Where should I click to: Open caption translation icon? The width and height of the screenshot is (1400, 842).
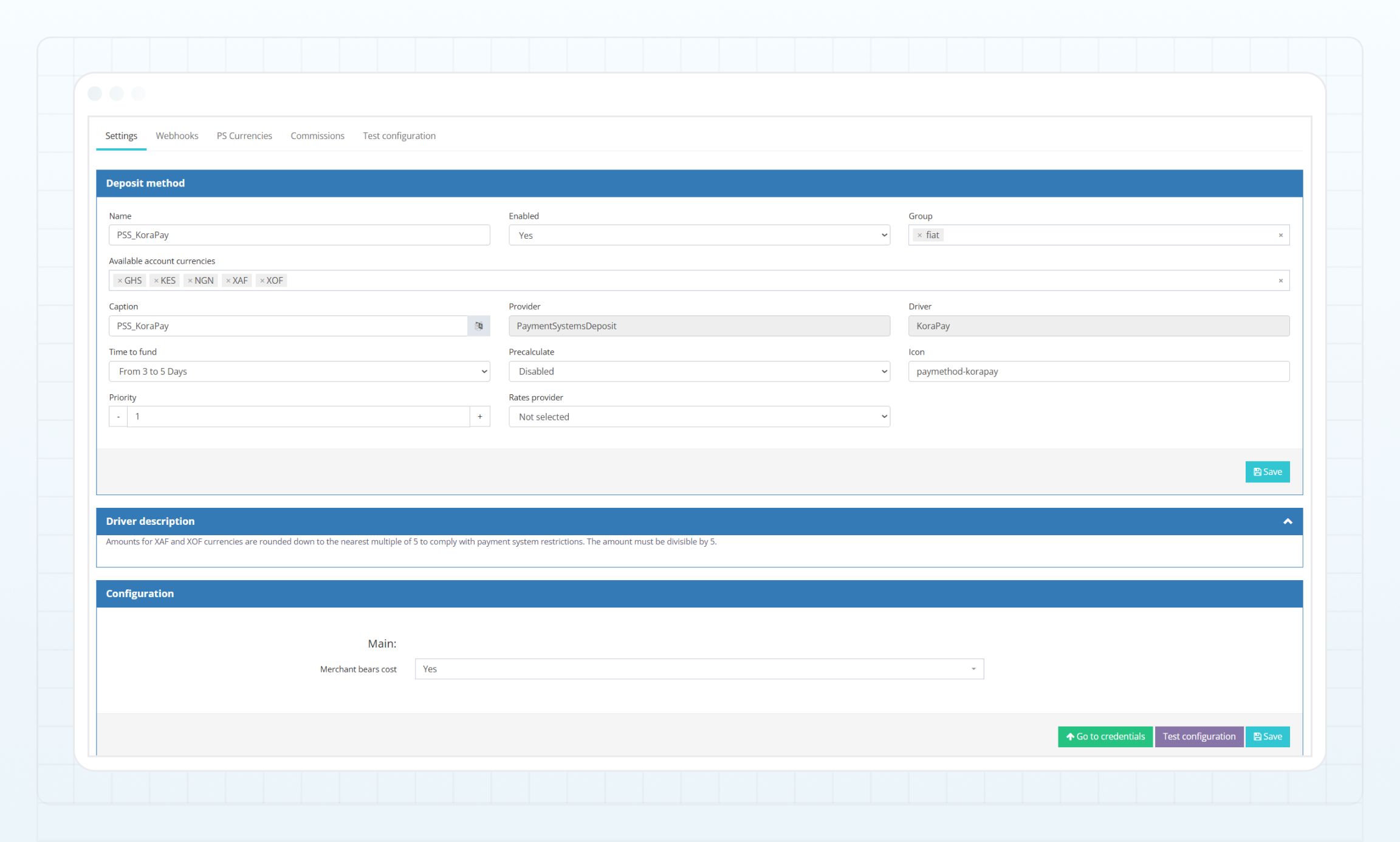pos(479,326)
